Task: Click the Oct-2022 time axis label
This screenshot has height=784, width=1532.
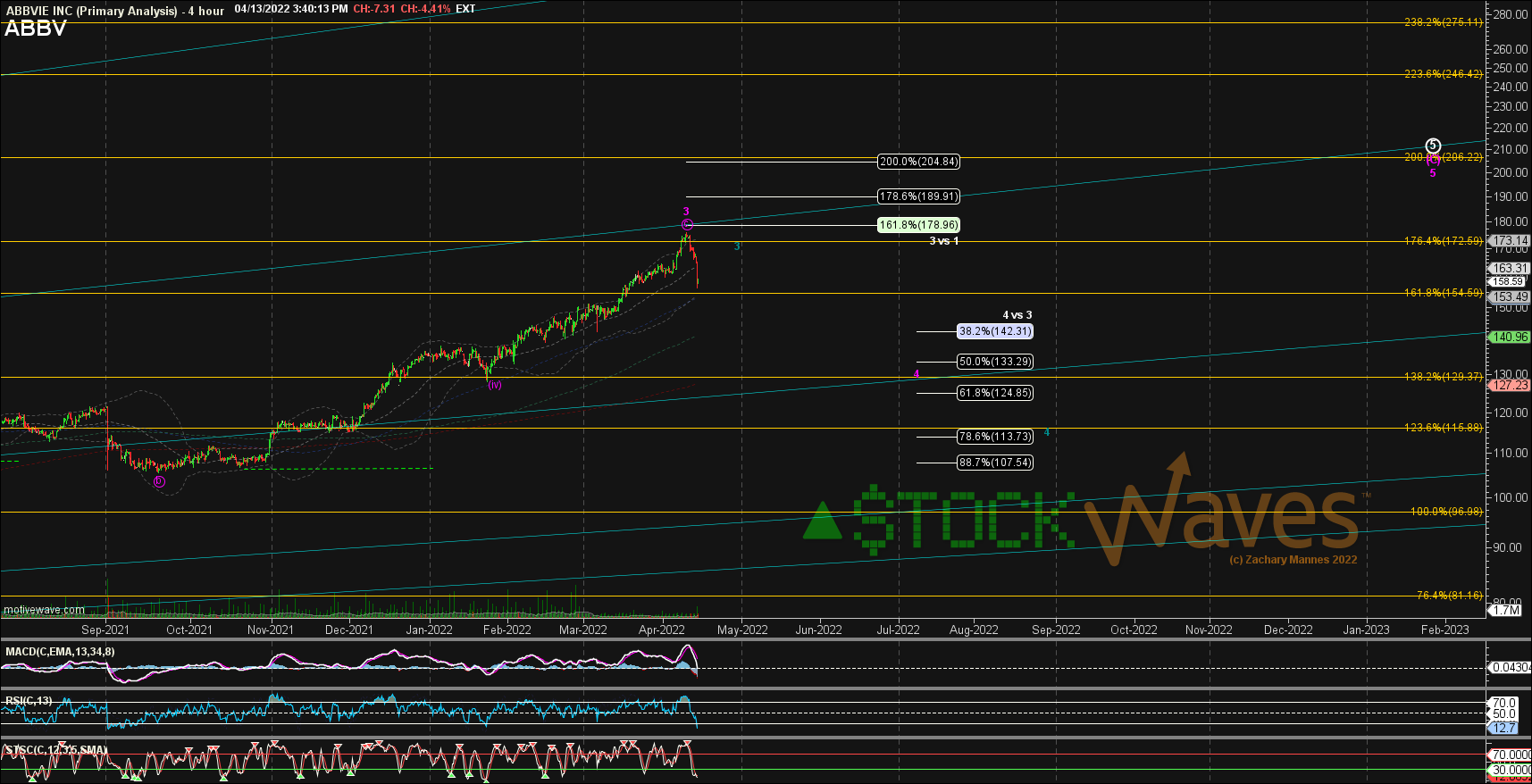Action: [x=1134, y=630]
